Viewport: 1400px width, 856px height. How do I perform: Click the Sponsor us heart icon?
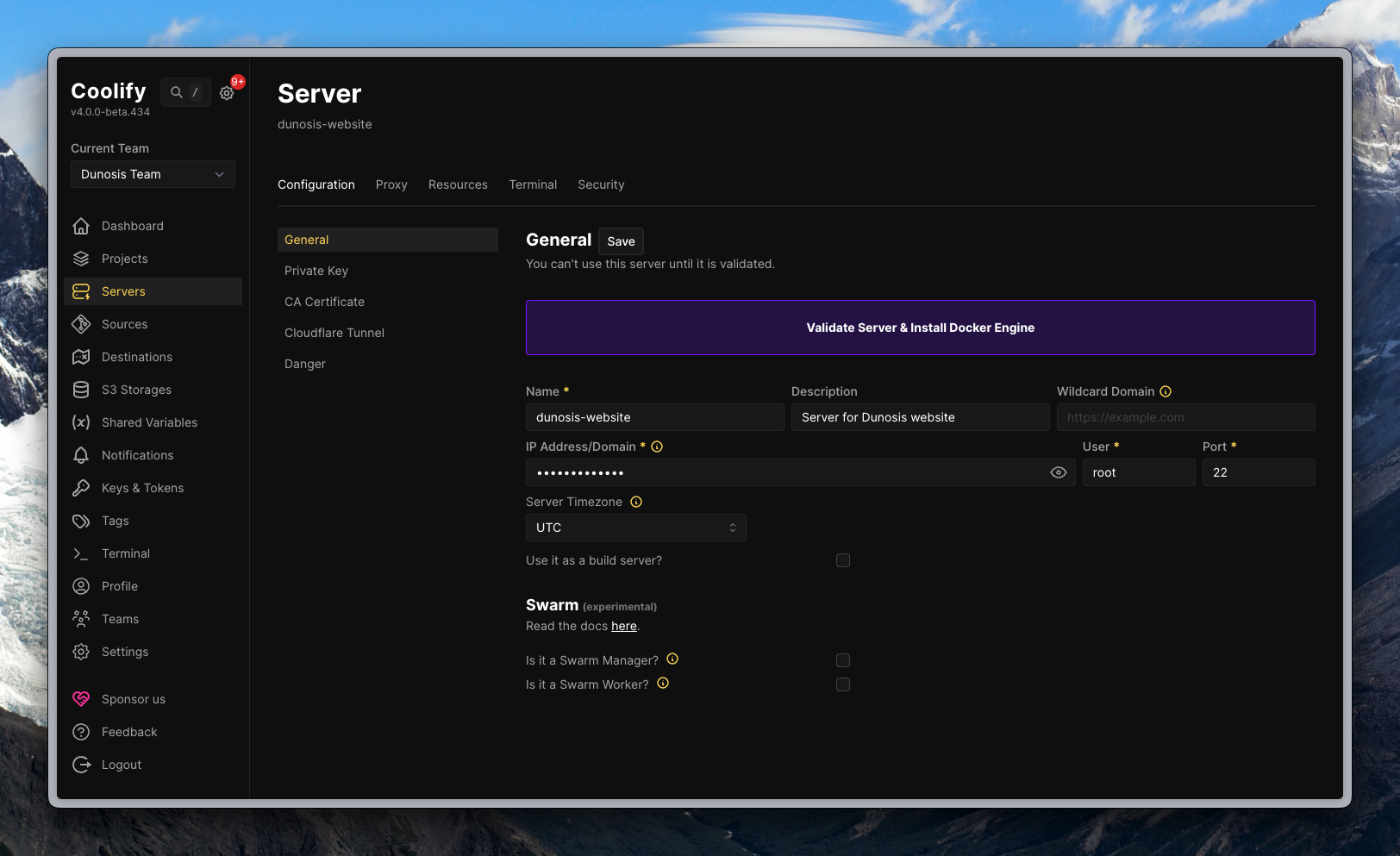[x=81, y=699]
